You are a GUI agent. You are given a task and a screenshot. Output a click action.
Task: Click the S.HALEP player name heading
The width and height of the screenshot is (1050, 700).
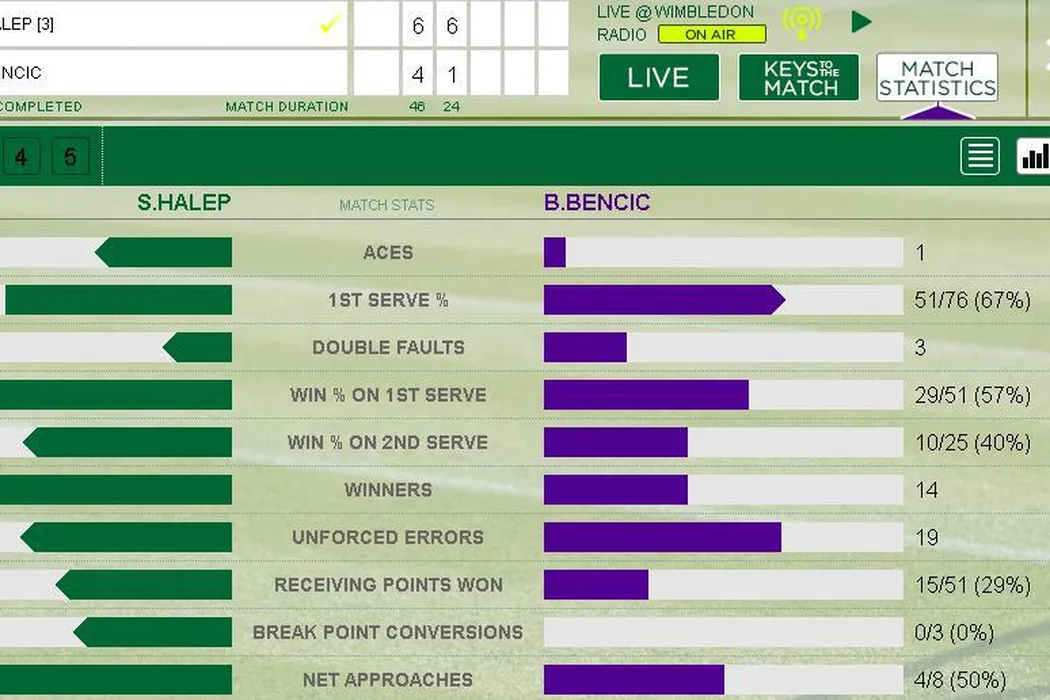(184, 203)
